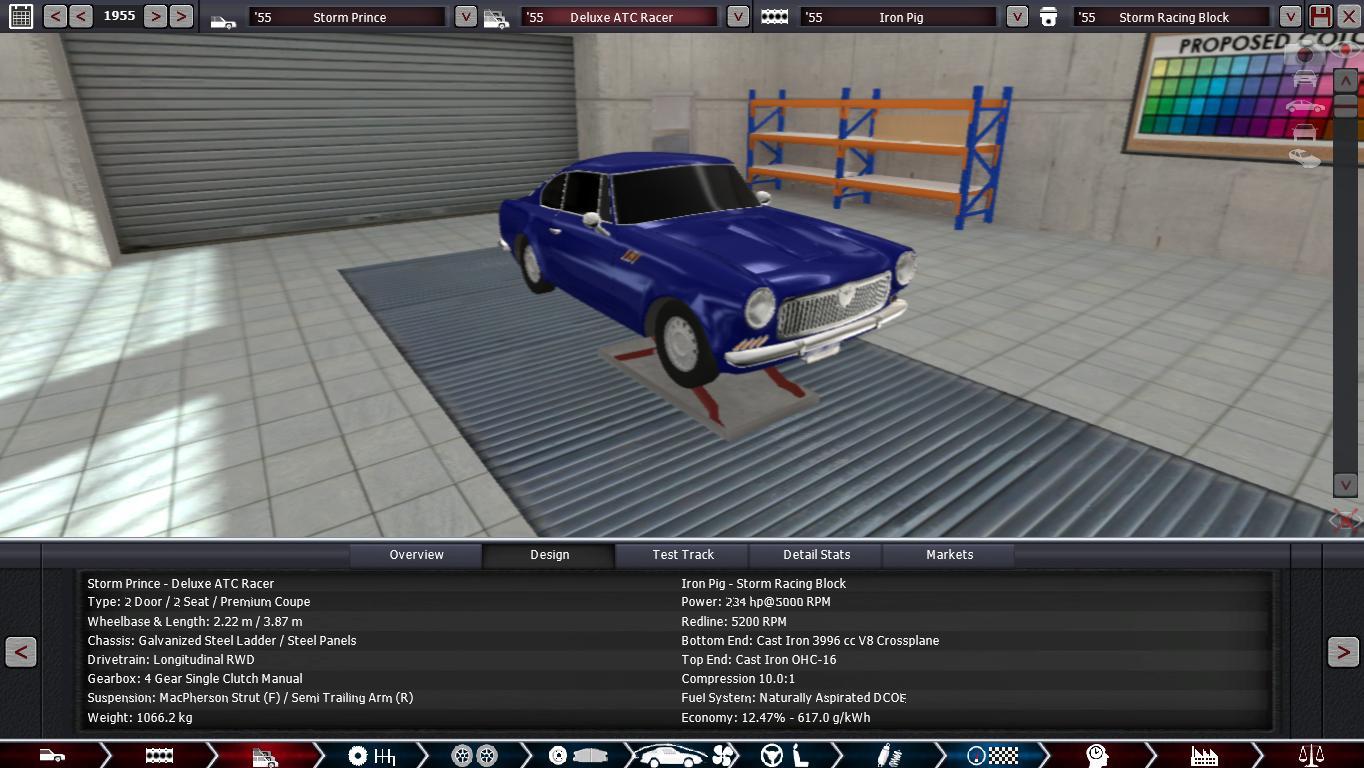
Task: Open the steering wheel and seat stage
Action: tap(783, 755)
